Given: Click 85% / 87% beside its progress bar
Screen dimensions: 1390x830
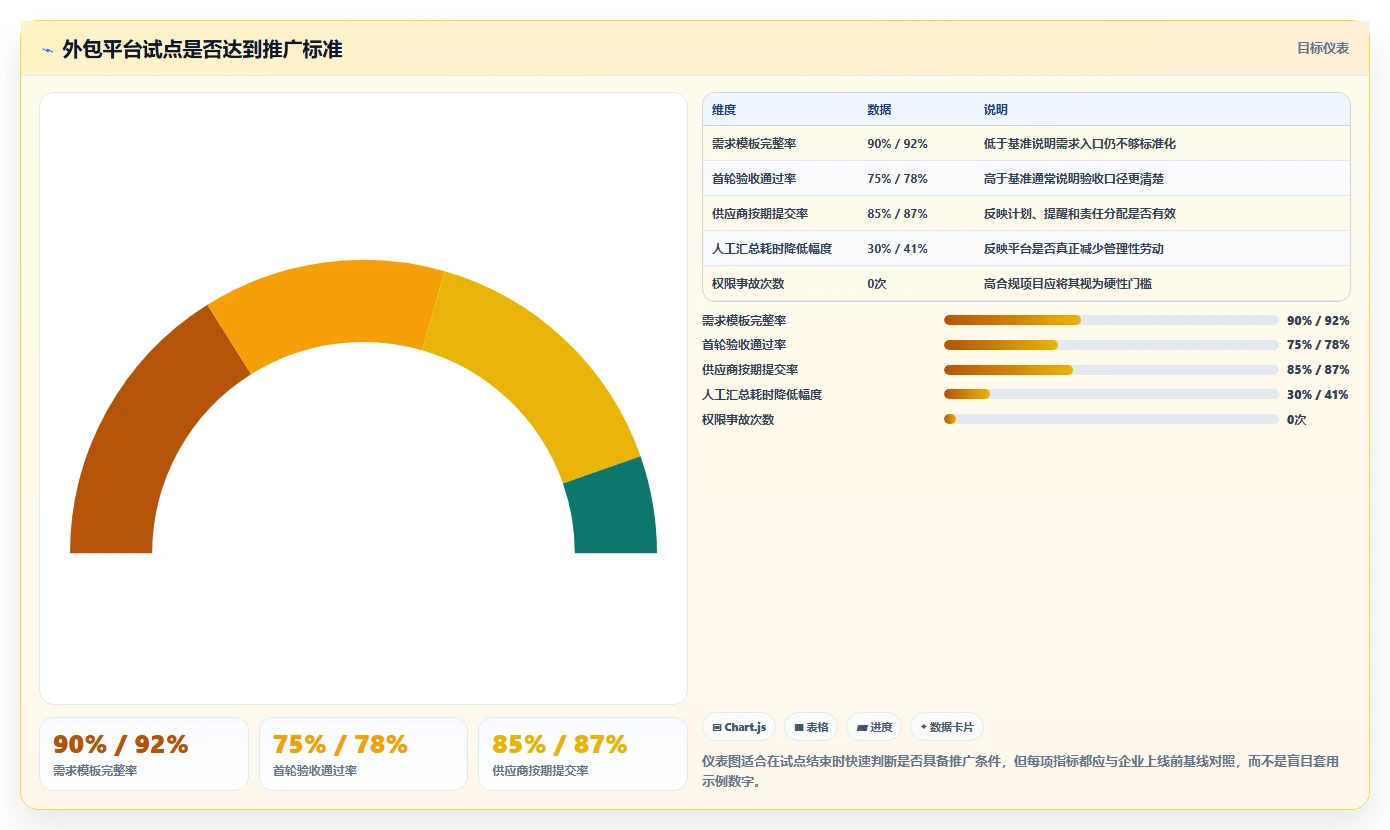Looking at the screenshot, I should click(1318, 370).
